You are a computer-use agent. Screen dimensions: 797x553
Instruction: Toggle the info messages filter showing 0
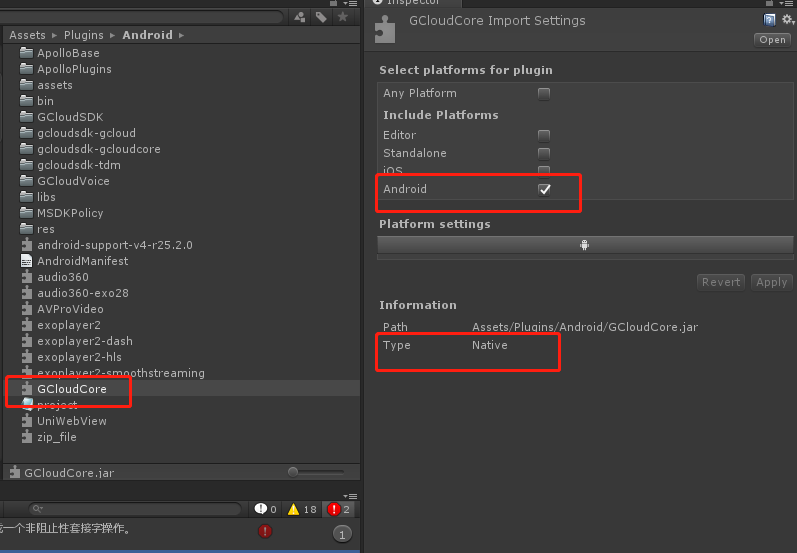(x=266, y=509)
